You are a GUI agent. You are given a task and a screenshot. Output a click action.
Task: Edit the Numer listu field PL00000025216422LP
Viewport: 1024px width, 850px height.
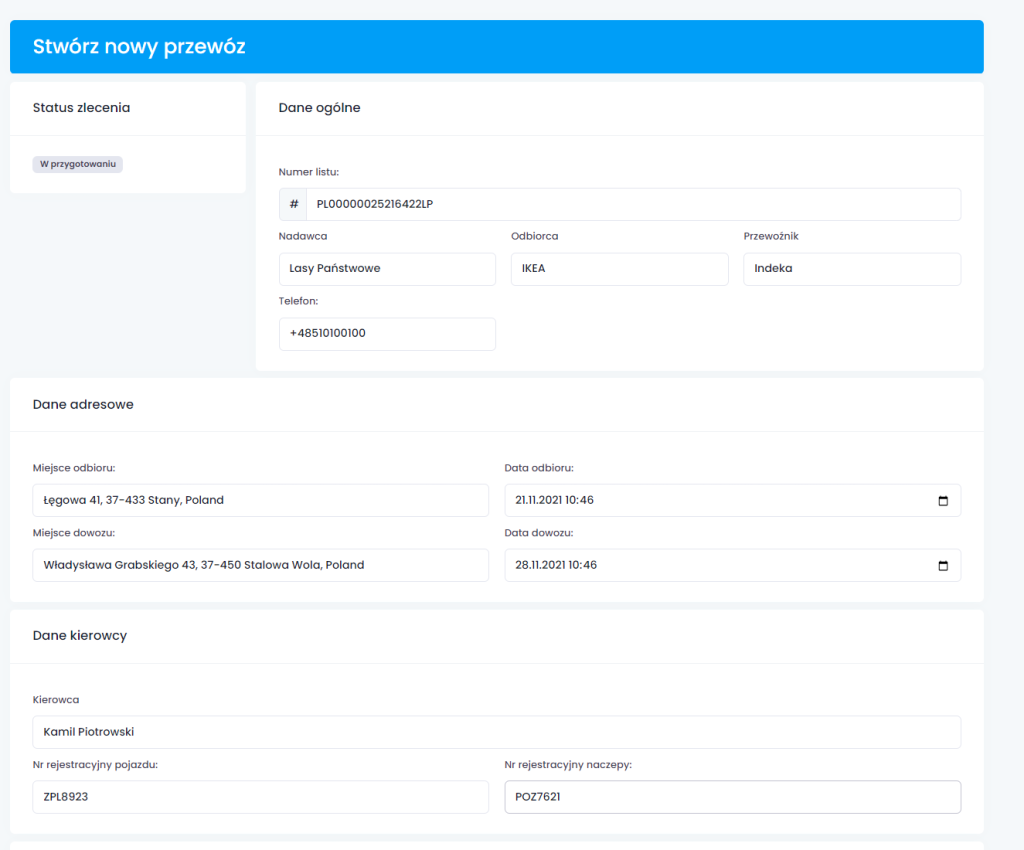pyautogui.click(x=633, y=204)
